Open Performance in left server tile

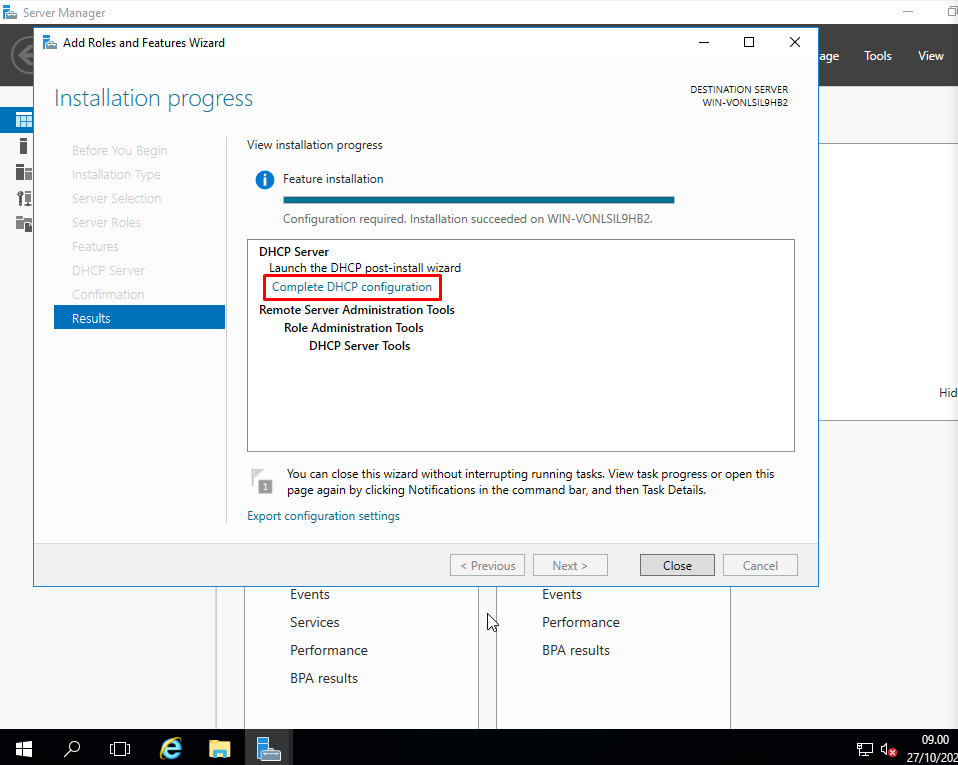click(x=329, y=650)
